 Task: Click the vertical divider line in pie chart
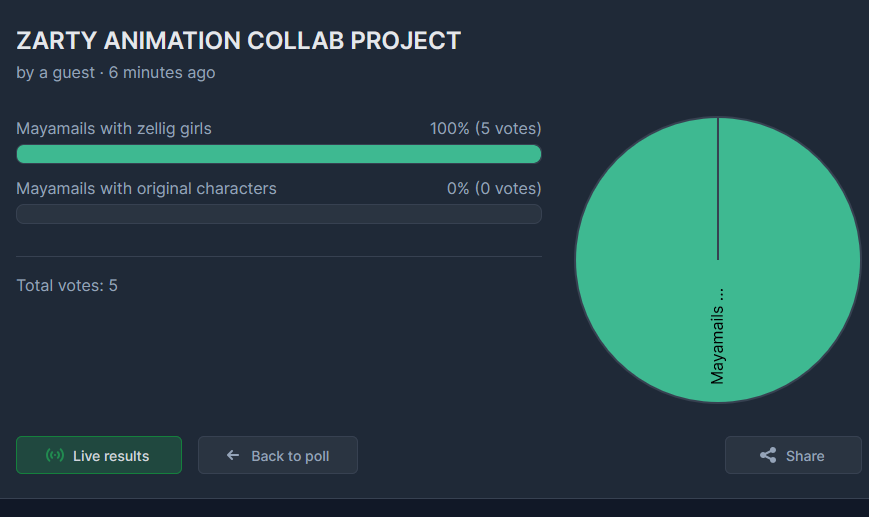(x=718, y=188)
